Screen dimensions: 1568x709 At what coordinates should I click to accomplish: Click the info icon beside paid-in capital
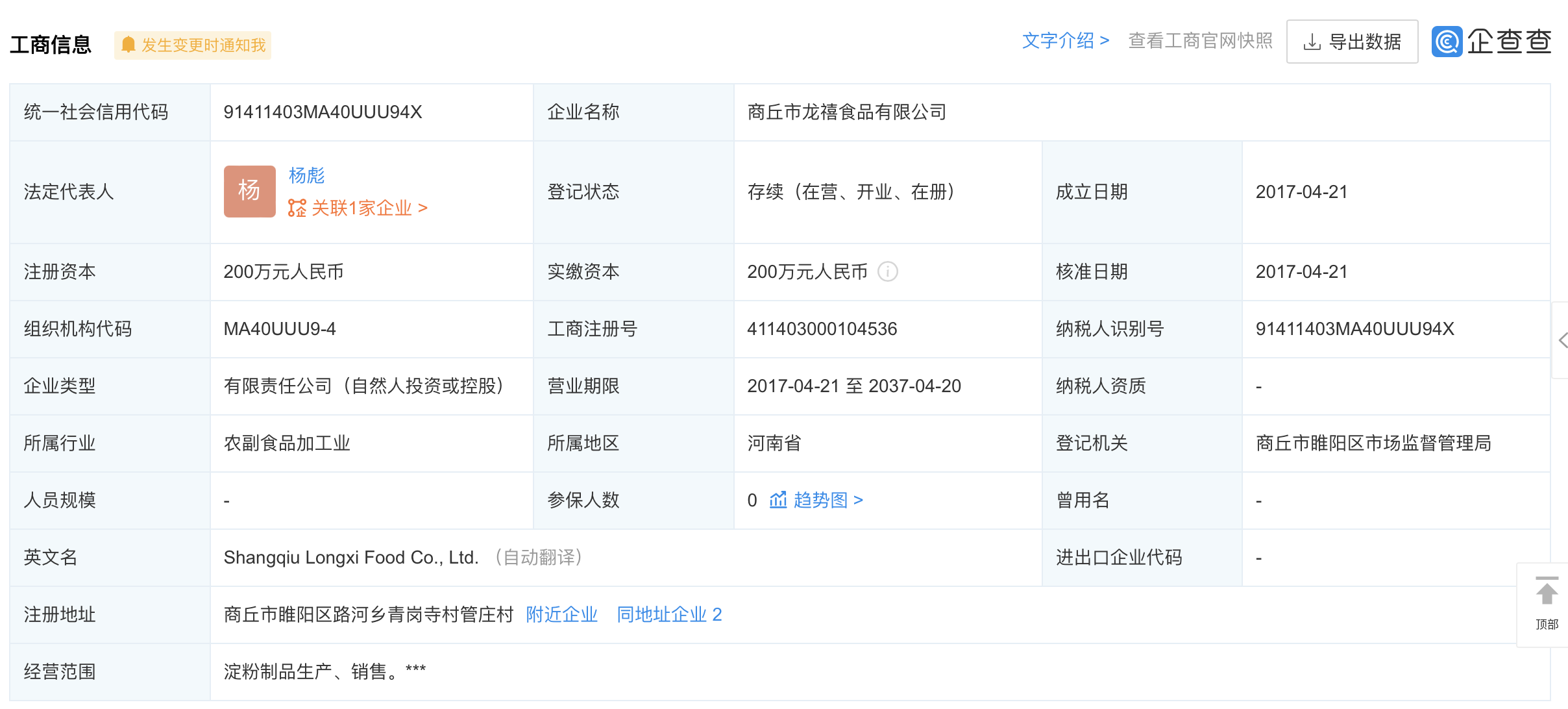point(887,271)
